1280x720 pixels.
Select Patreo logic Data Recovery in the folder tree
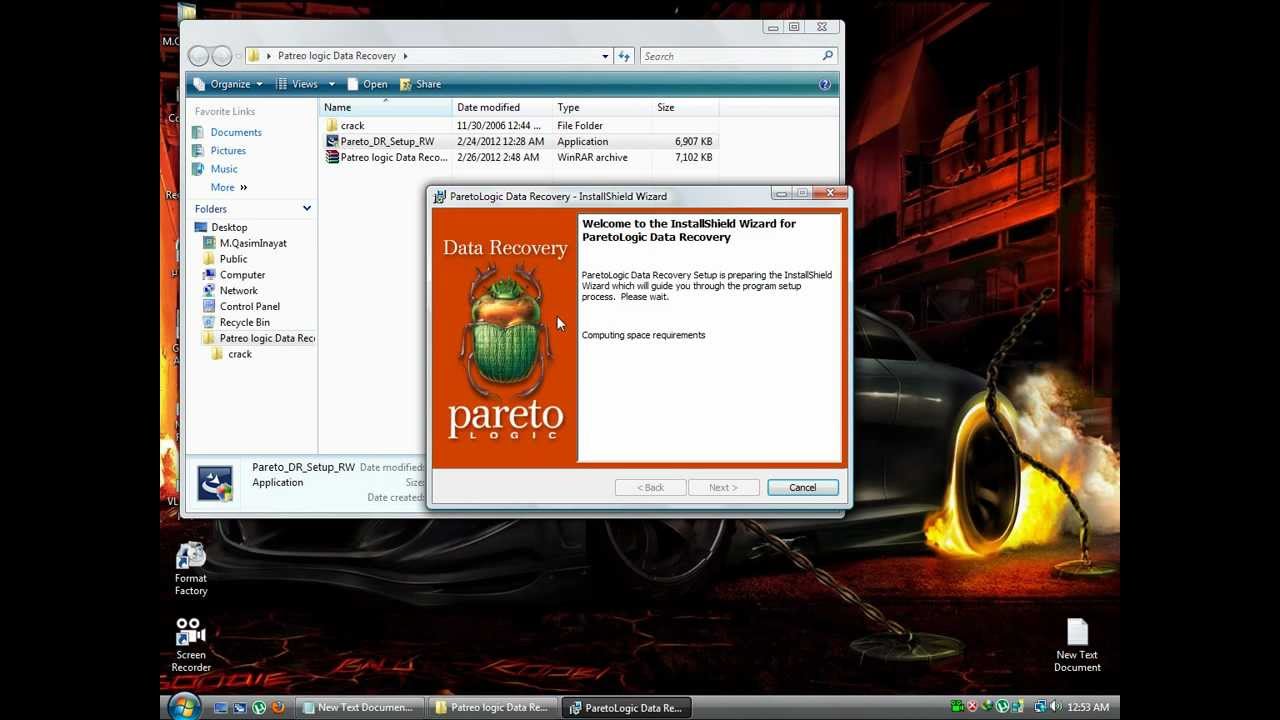(x=266, y=338)
